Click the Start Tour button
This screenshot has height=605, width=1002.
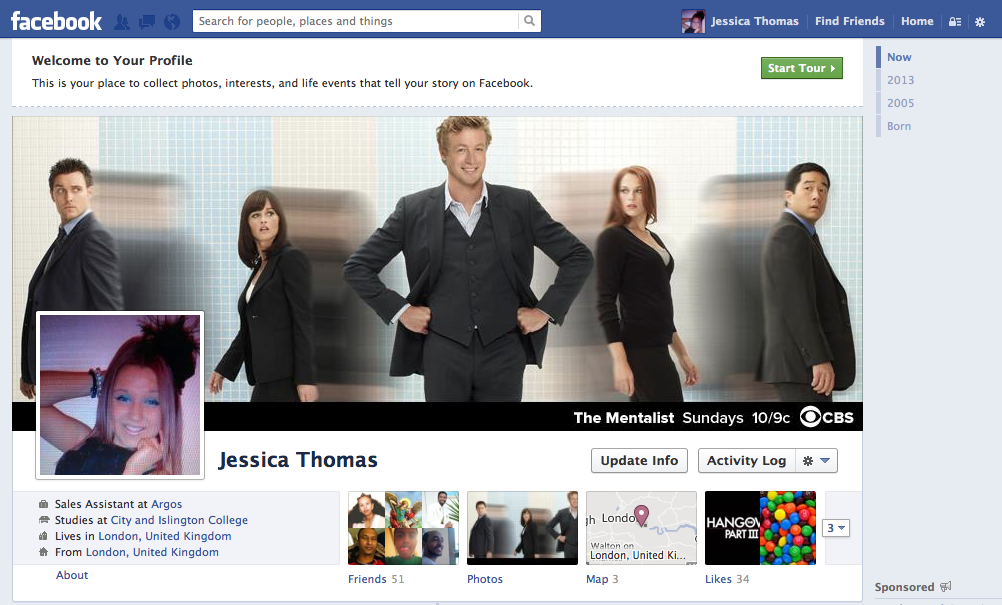pos(801,66)
